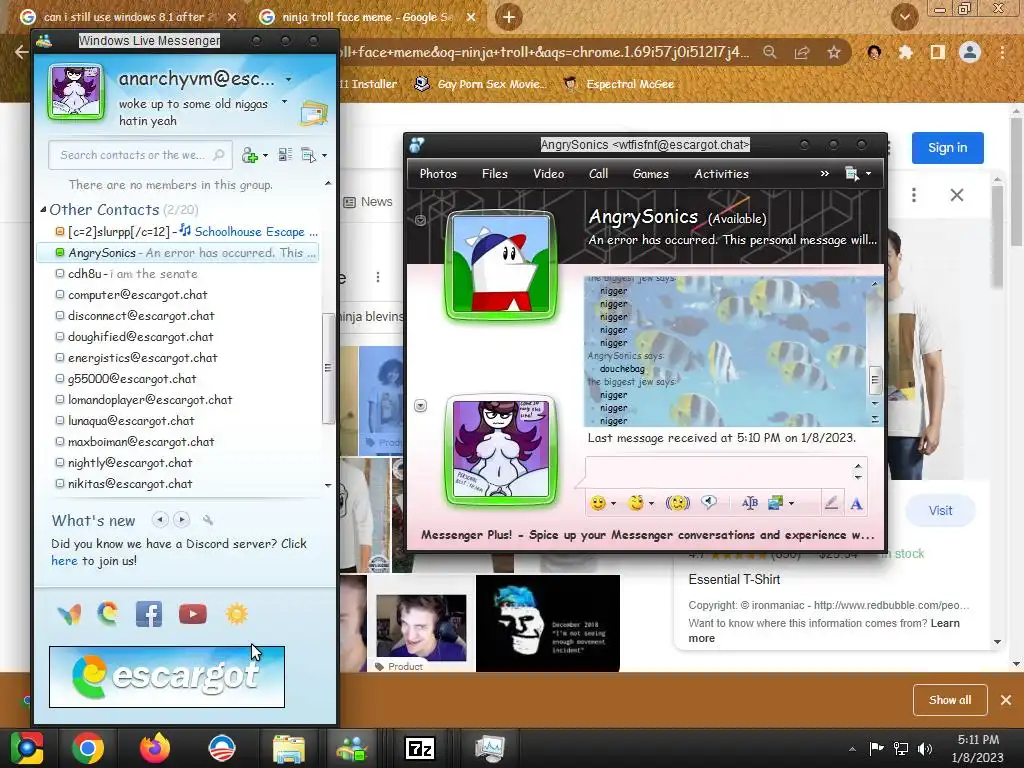Click the Show all downloads button
The height and width of the screenshot is (768, 1024).
coord(950,700)
